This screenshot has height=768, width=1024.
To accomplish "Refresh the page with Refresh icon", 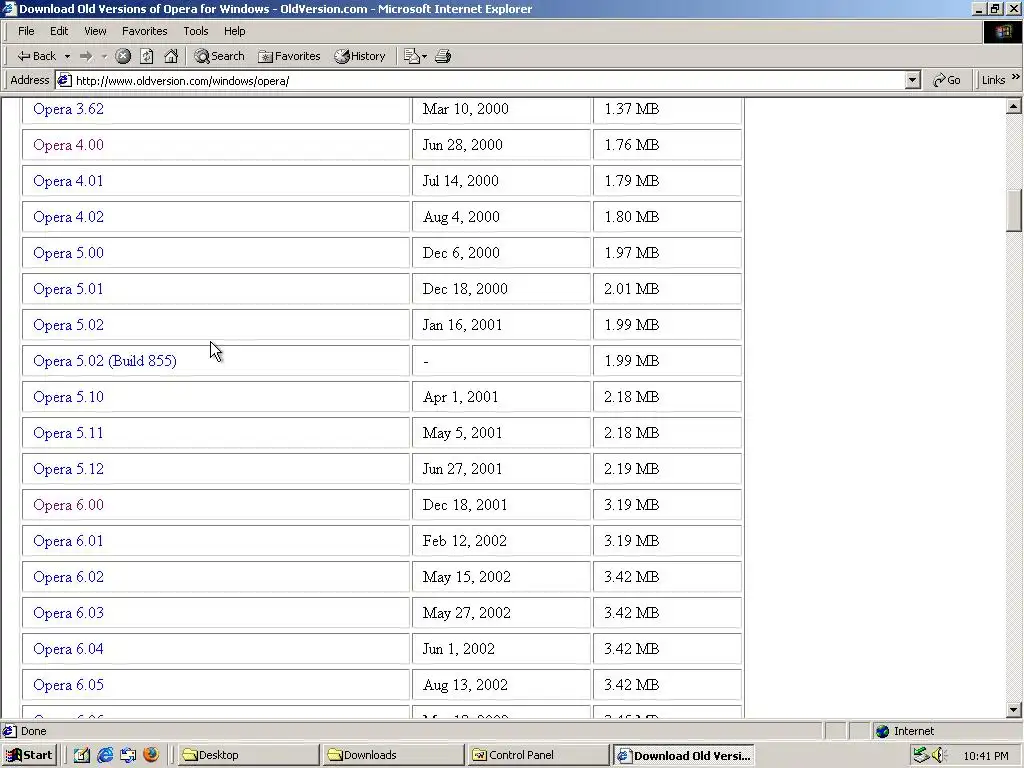I will click(147, 56).
